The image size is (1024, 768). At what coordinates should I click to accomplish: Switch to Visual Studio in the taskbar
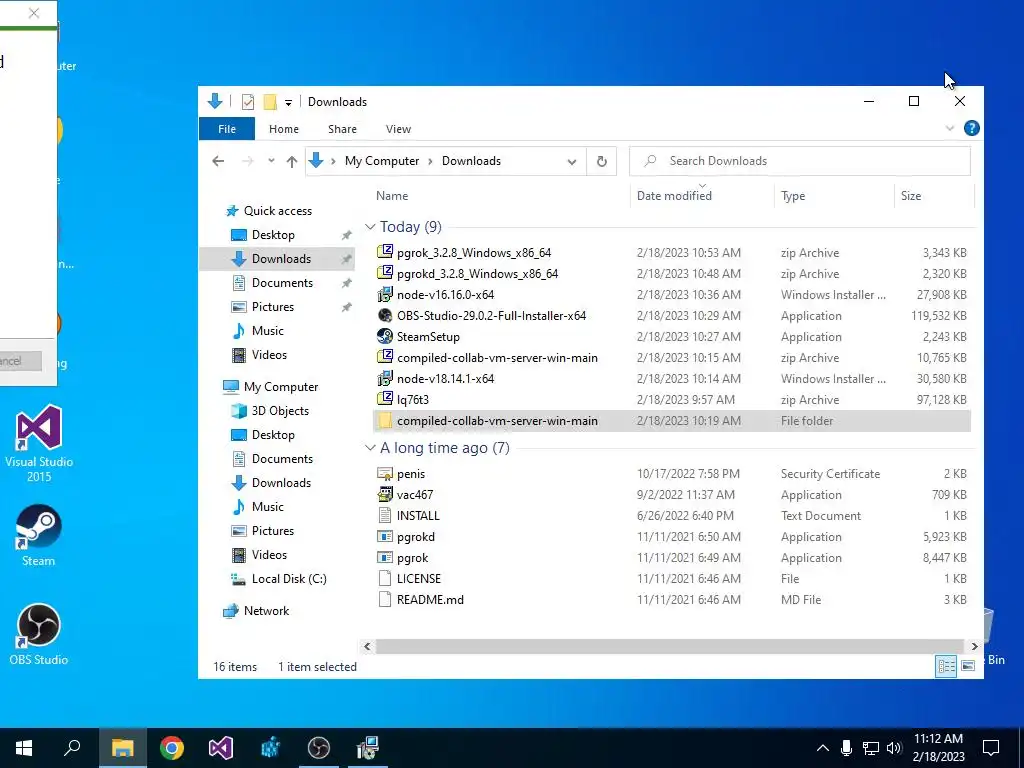(x=221, y=748)
